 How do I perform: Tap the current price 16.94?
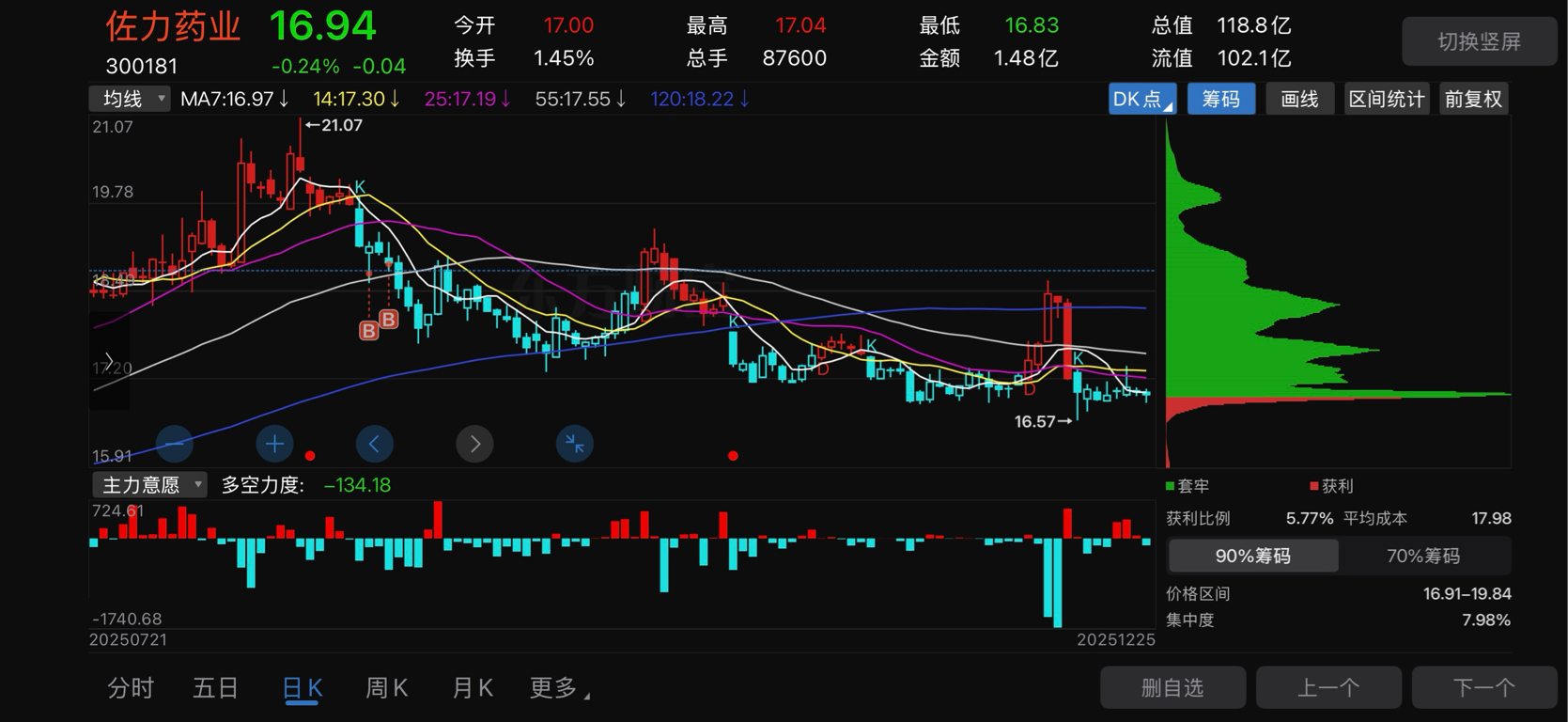click(x=323, y=25)
